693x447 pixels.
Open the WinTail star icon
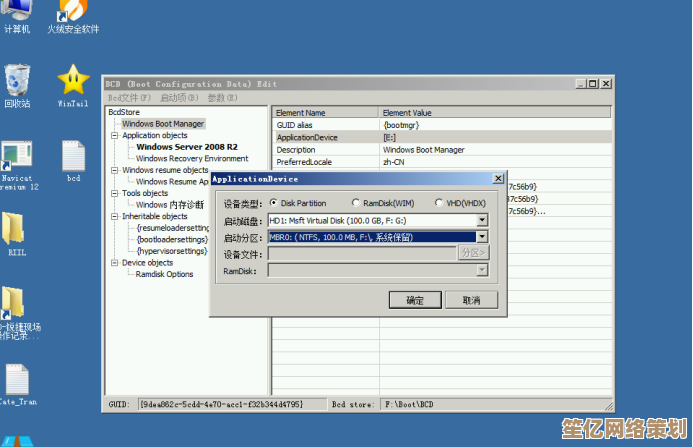tap(72, 80)
